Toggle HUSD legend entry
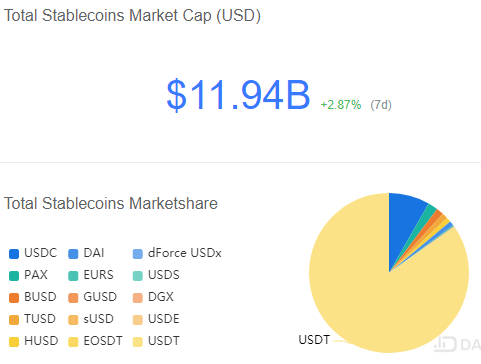Viewport: 481px width, 364px height. 34,341
